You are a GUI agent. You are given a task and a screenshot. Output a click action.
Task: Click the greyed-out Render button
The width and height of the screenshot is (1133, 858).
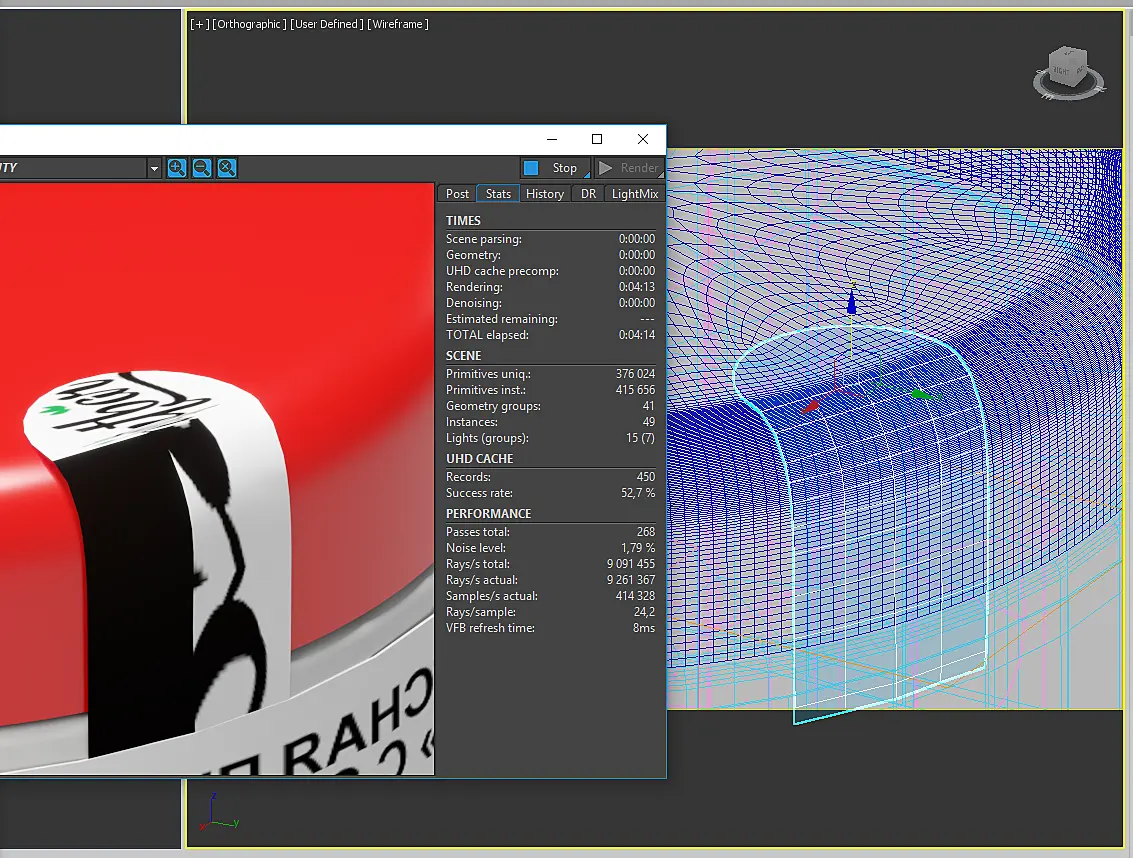coord(629,168)
